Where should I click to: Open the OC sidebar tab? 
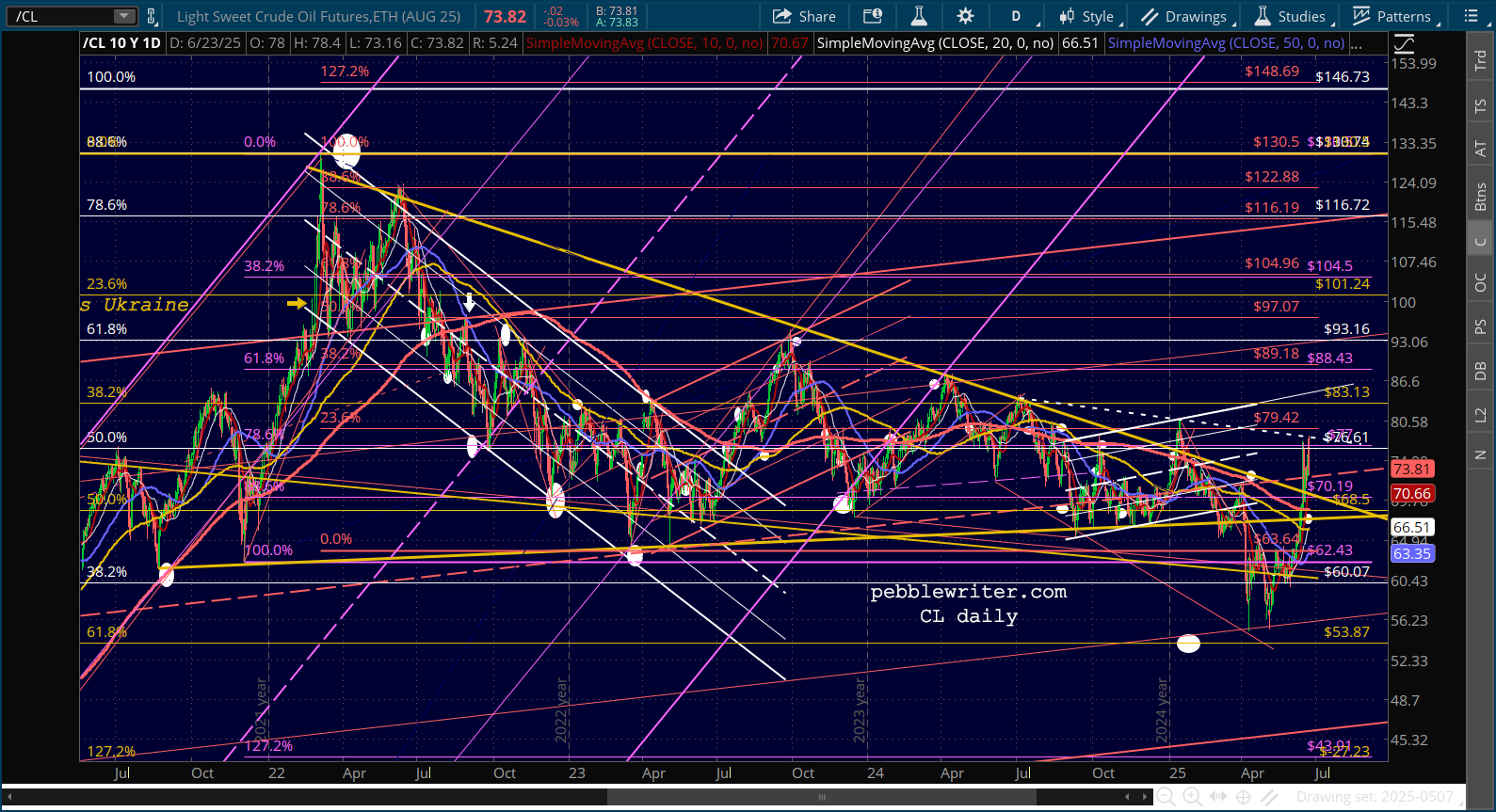tap(1481, 282)
